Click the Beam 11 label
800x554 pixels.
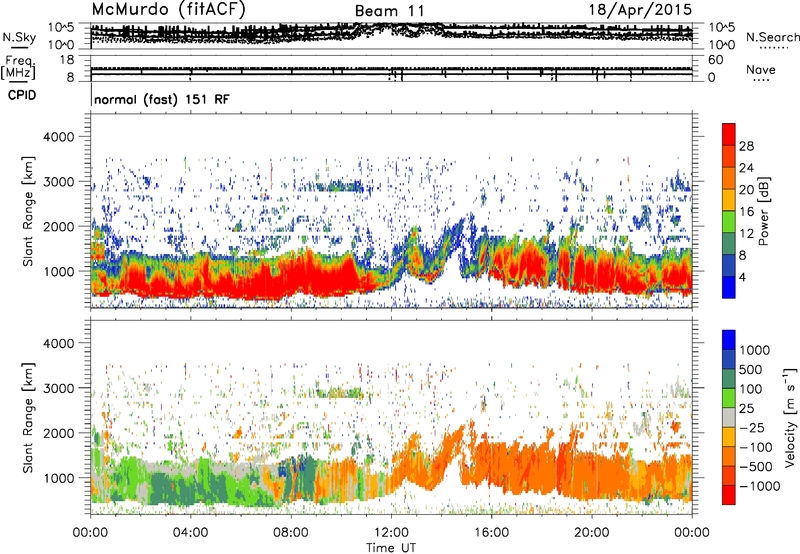pyautogui.click(x=389, y=11)
